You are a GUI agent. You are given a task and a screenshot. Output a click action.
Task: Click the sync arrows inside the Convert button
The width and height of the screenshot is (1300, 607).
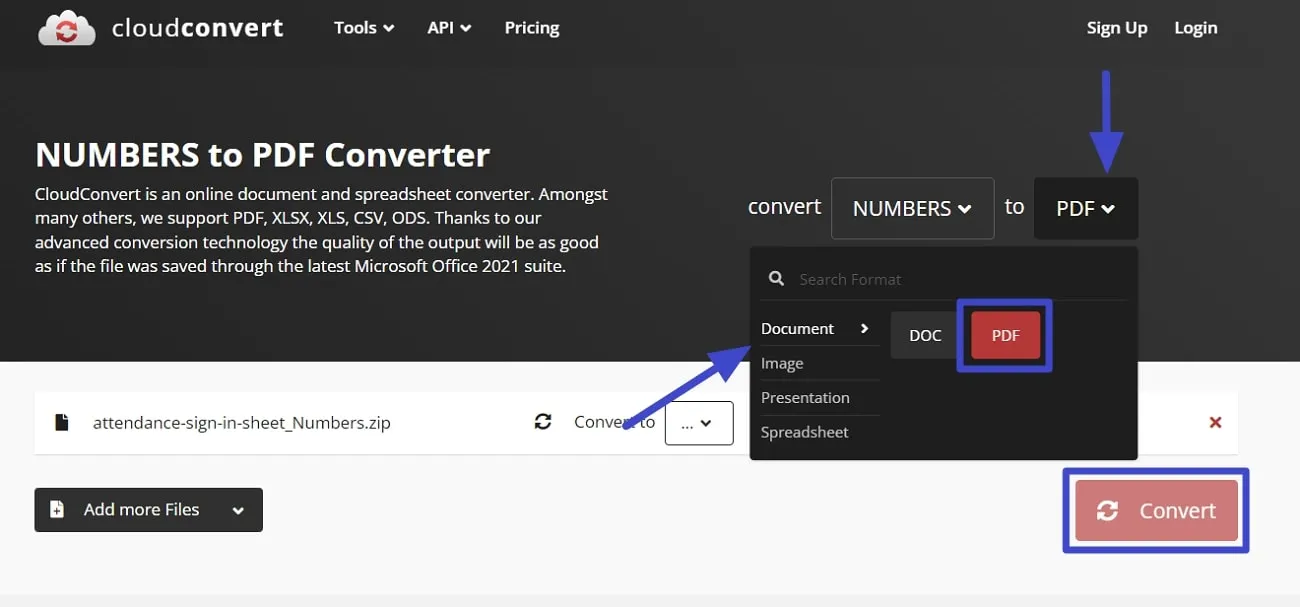[x=1108, y=510]
